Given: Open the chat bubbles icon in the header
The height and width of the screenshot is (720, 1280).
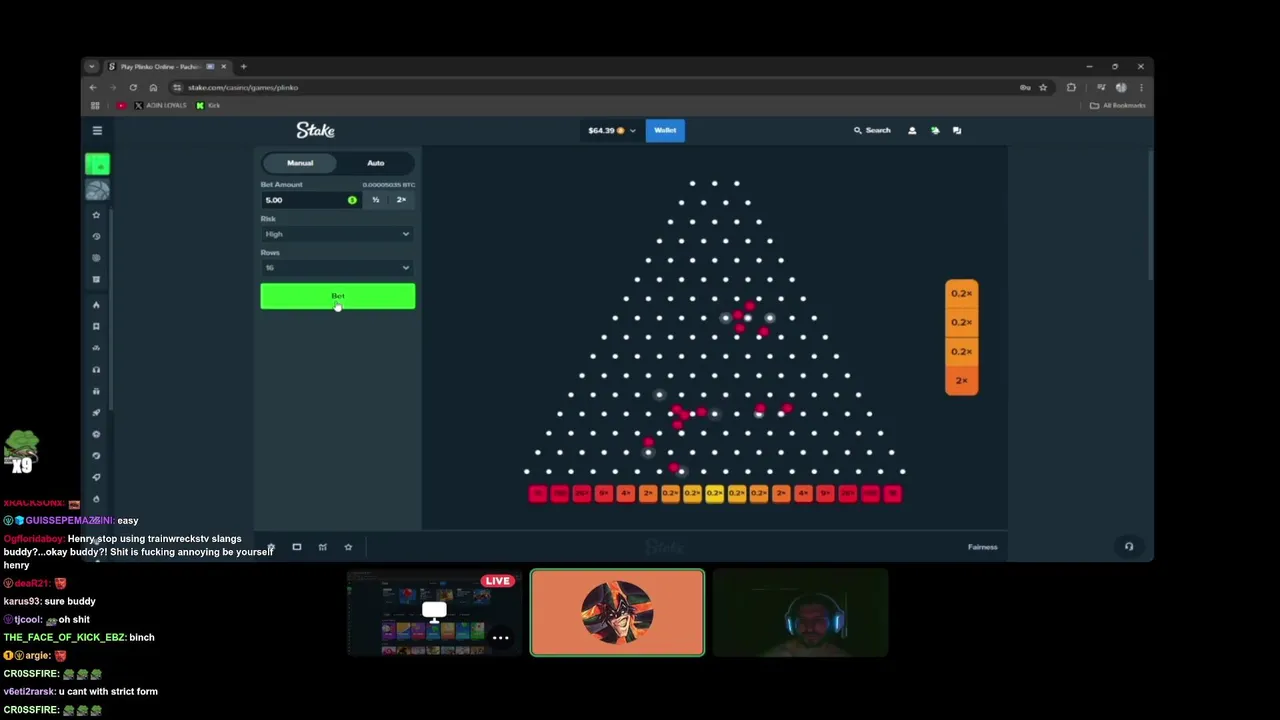Looking at the screenshot, I should pyautogui.click(x=957, y=130).
